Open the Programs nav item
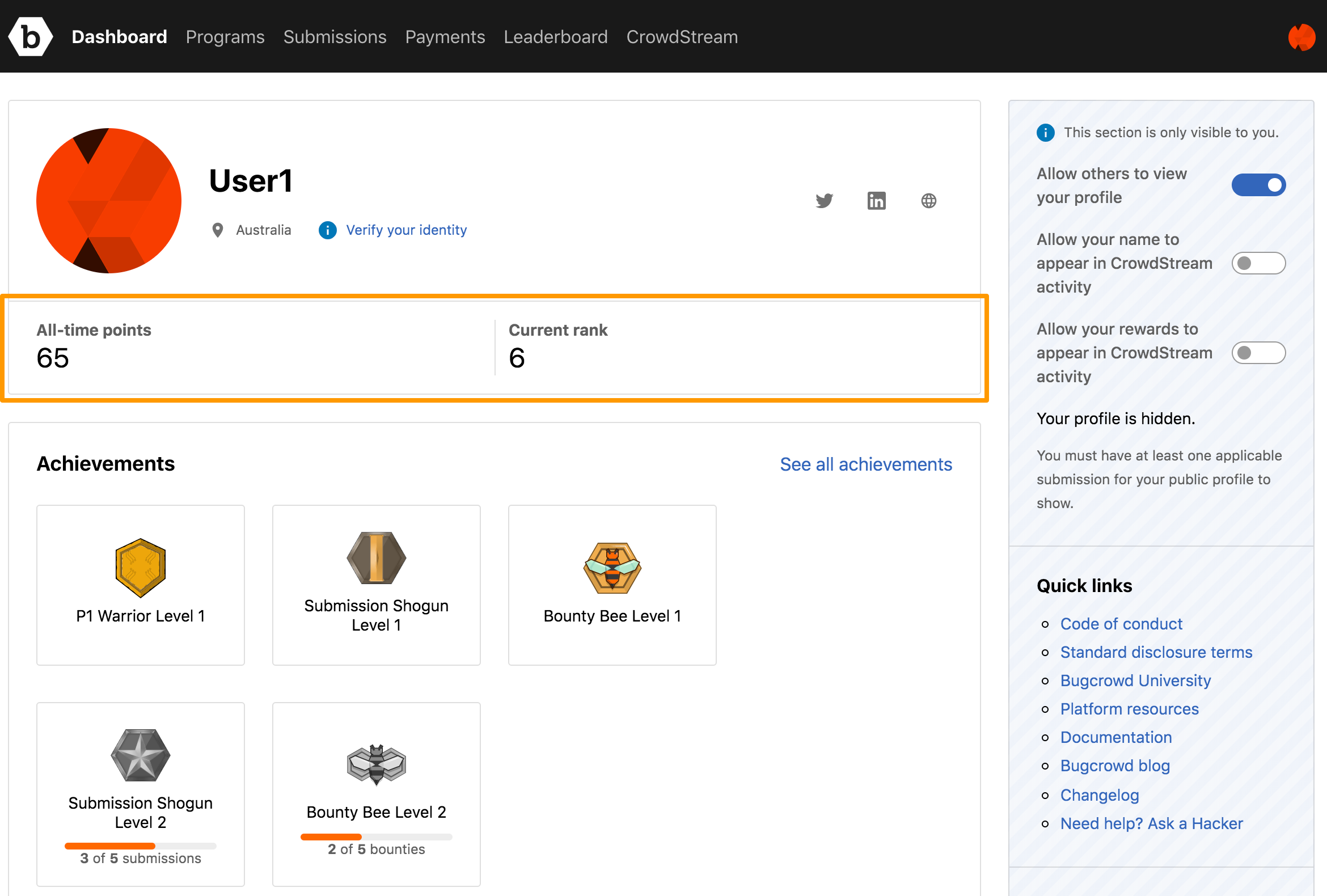1327x896 pixels. [x=225, y=37]
